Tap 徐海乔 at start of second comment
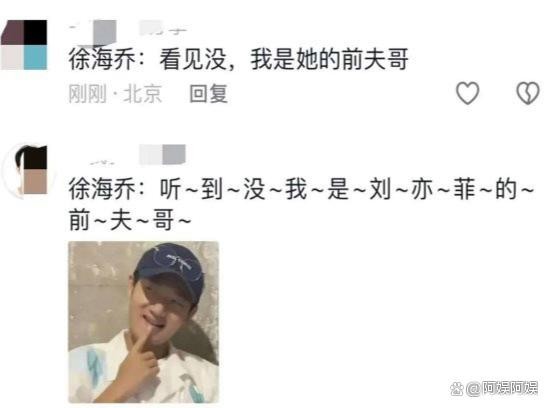Image resolution: width=549 pixels, height=408 pixels. tap(102, 188)
